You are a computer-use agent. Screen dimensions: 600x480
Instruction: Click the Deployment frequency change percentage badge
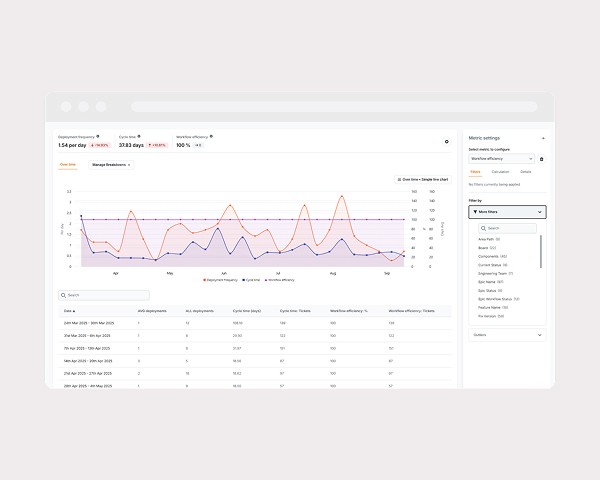point(100,145)
